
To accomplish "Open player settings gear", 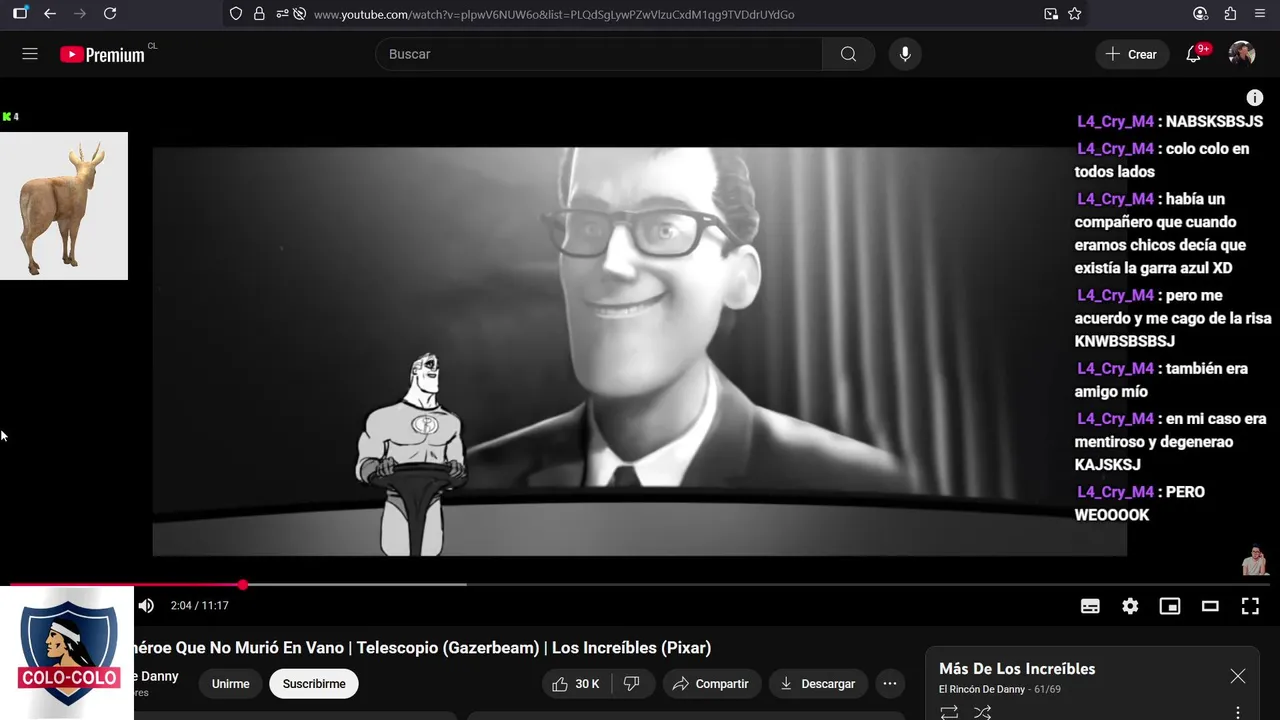I will (x=1130, y=606).
